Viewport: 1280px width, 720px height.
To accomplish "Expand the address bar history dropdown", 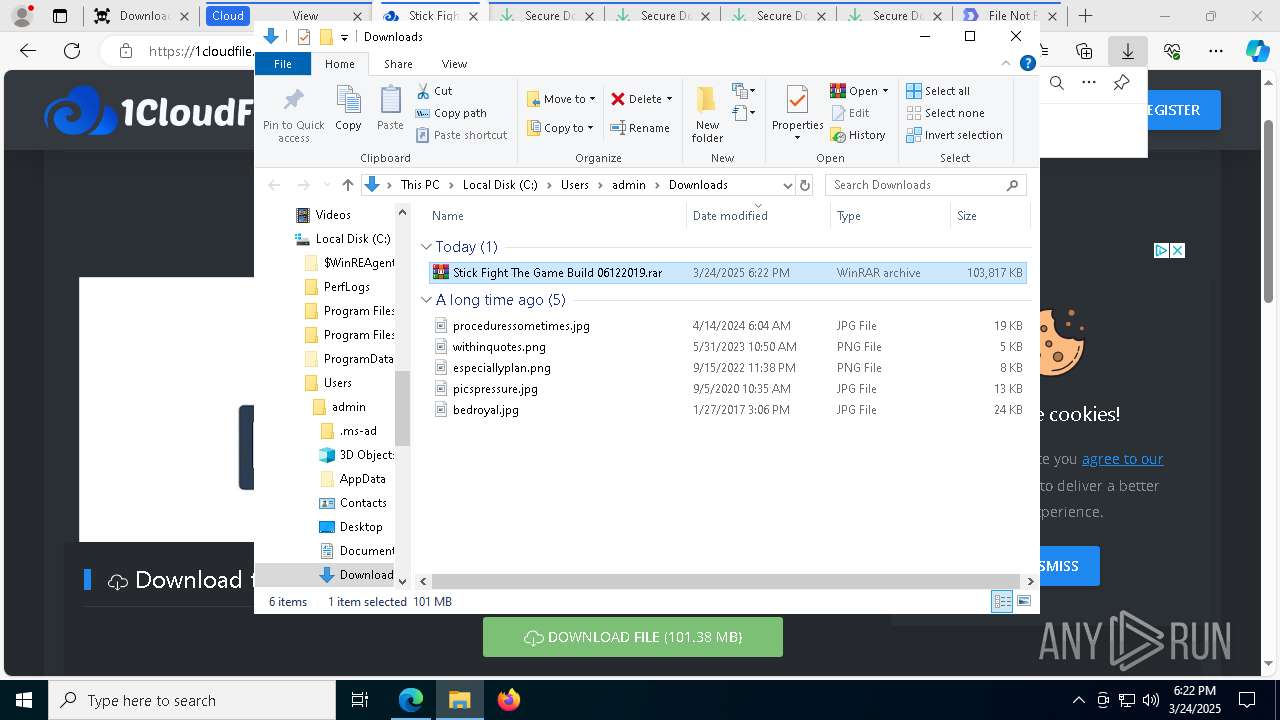I will (788, 185).
